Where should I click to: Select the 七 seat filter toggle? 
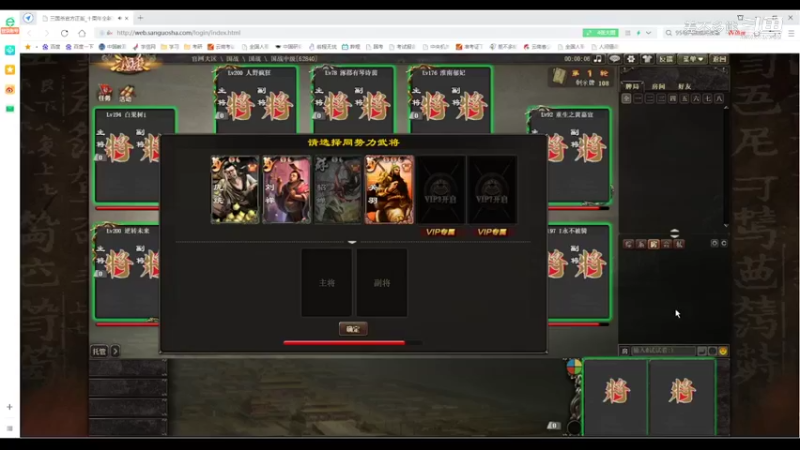(x=708, y=98)
